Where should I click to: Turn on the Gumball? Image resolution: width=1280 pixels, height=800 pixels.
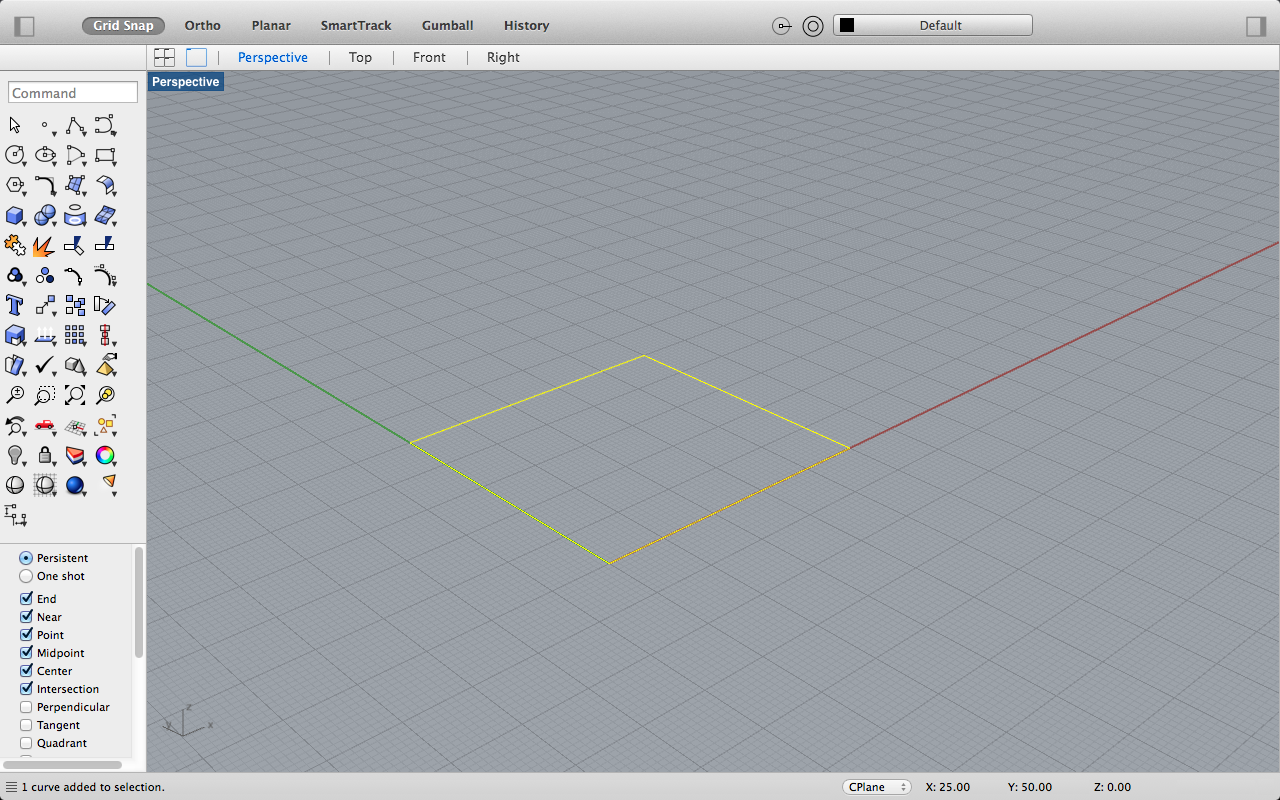448,25
